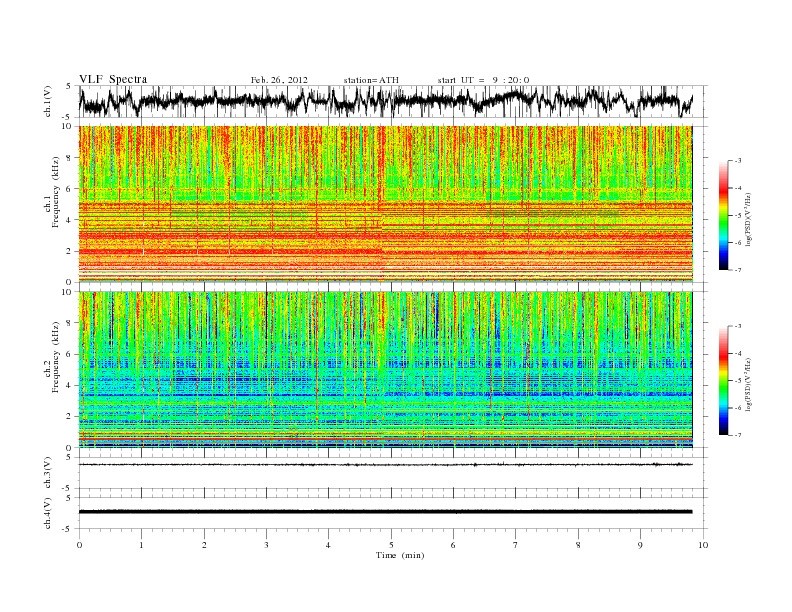792x612 pixels.
Task: Click the ch.1 log(PSD) color bar
Action: [723, 215]
